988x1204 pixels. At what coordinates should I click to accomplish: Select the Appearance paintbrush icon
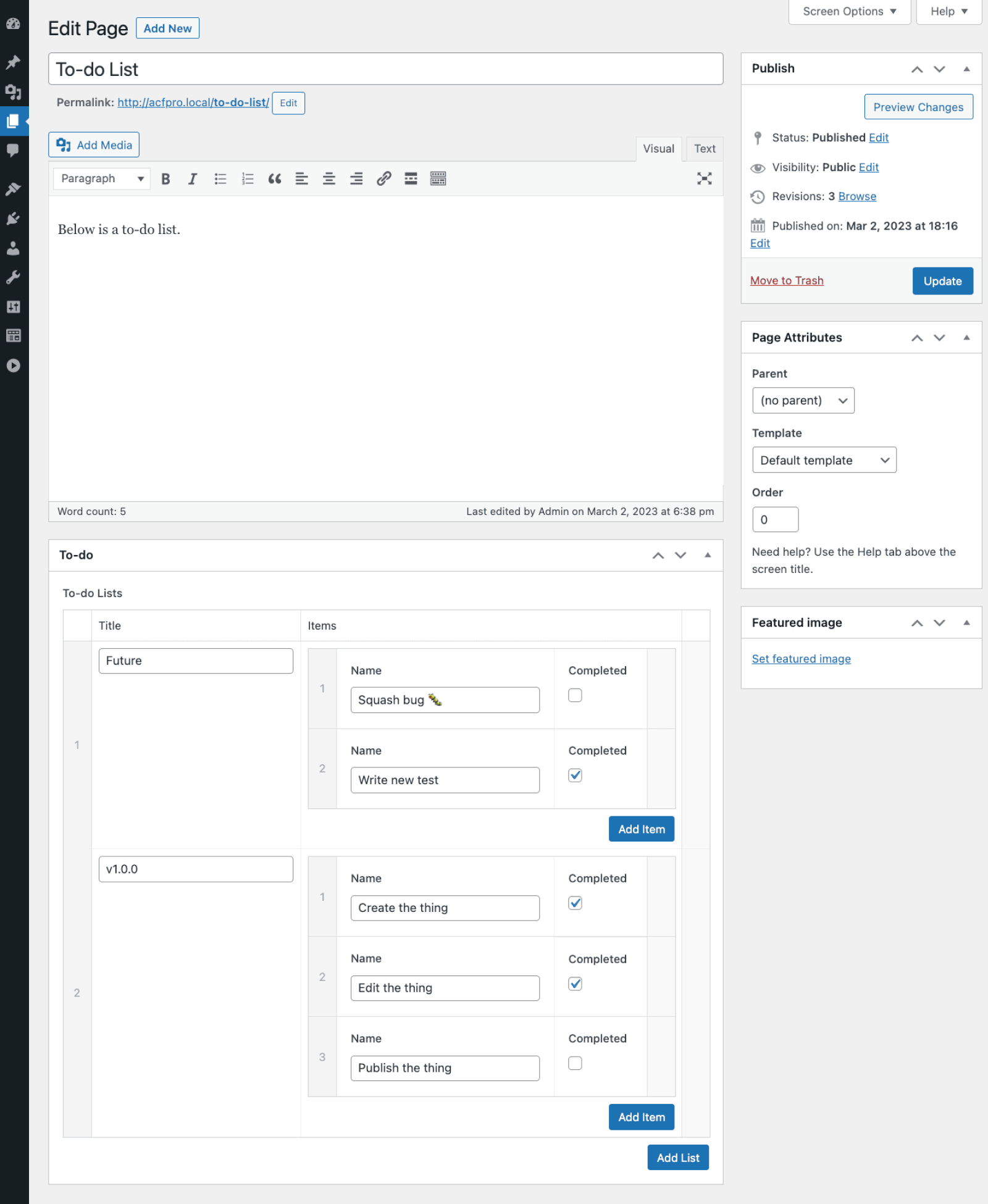(x=14, y=188)
